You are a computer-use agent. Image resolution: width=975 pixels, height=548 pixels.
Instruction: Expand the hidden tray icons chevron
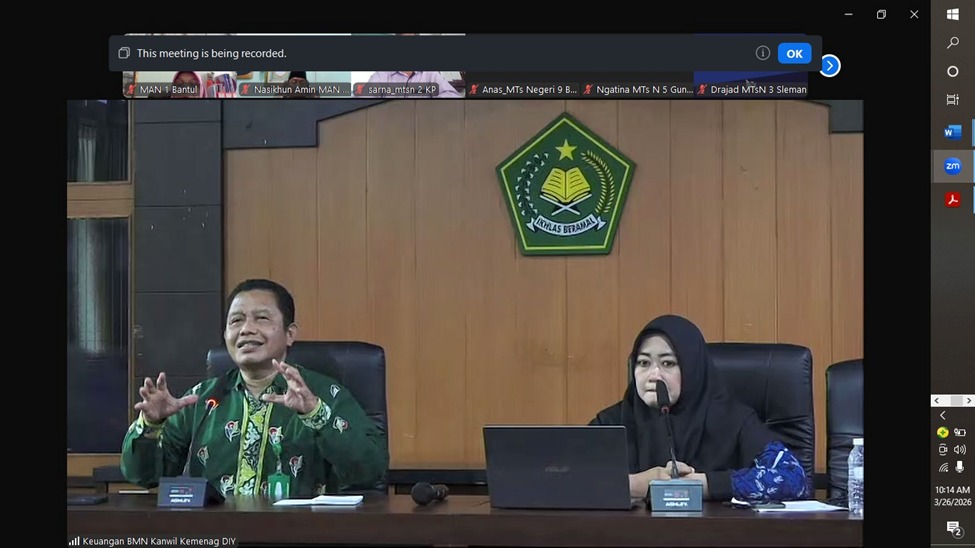pos(942,416)
